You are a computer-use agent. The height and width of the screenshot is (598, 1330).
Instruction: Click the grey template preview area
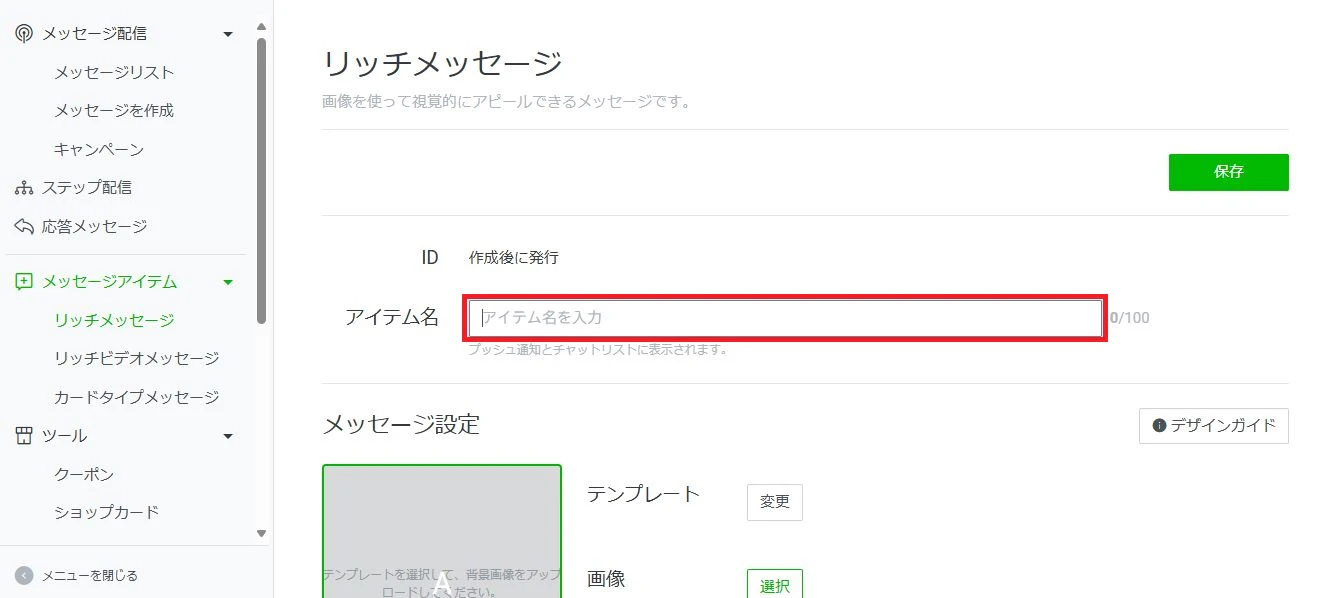coord(442,531)
